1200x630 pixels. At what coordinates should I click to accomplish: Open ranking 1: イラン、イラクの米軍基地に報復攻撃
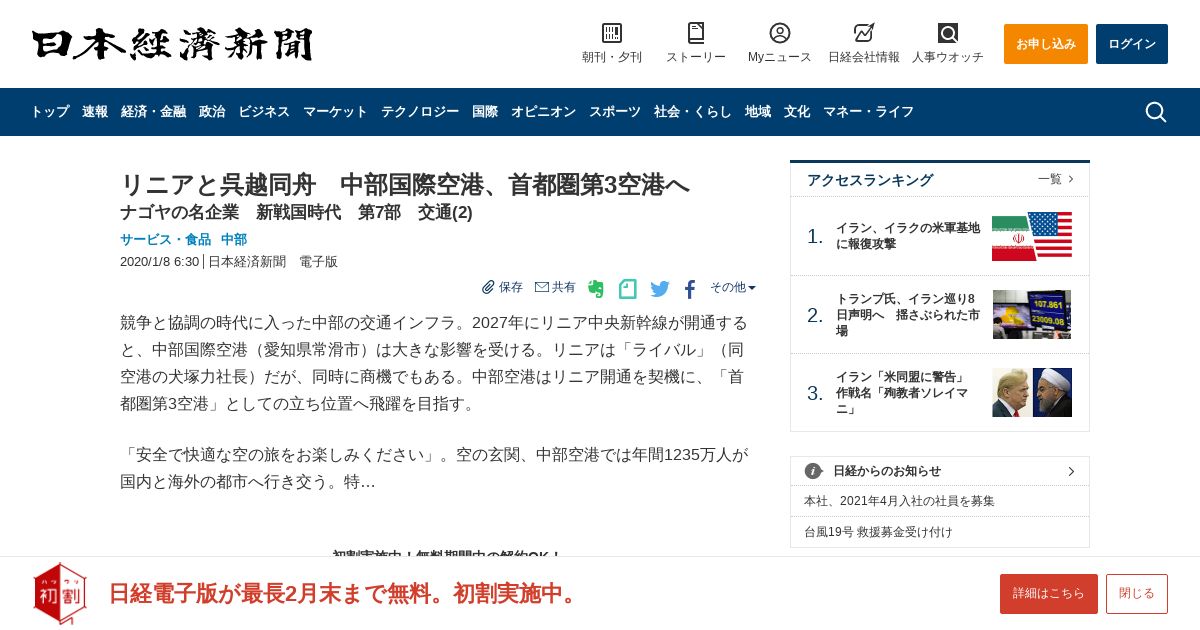(x=908, y=236)
